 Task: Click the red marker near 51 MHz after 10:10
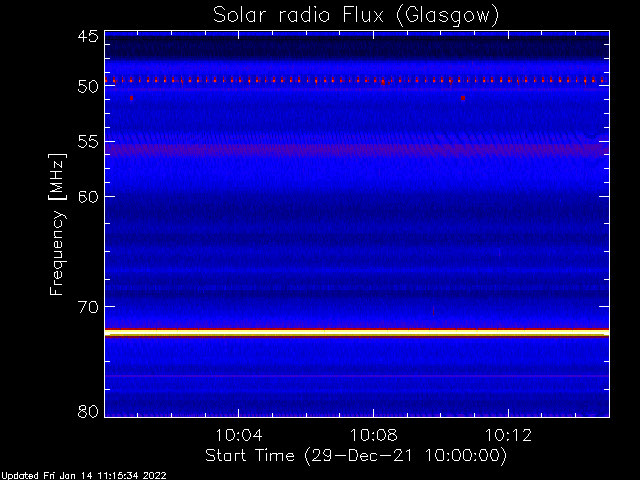pos(463,98)
